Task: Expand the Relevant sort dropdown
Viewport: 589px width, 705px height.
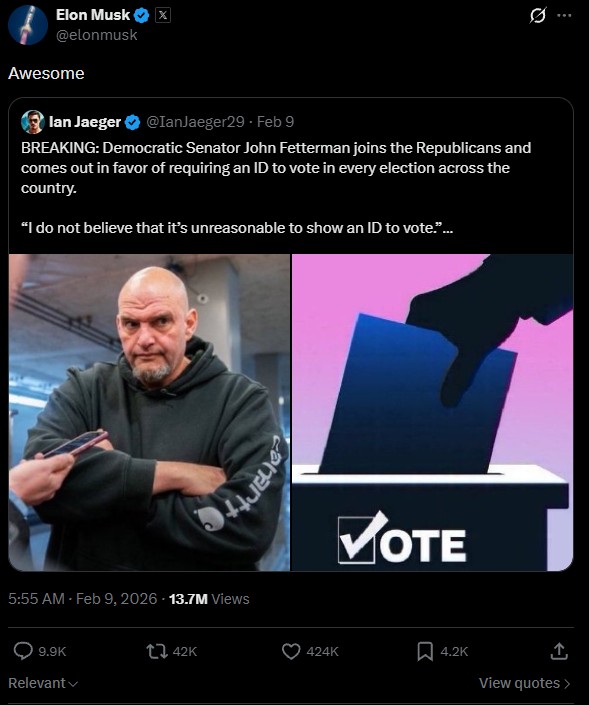Action: pos(43,683)
